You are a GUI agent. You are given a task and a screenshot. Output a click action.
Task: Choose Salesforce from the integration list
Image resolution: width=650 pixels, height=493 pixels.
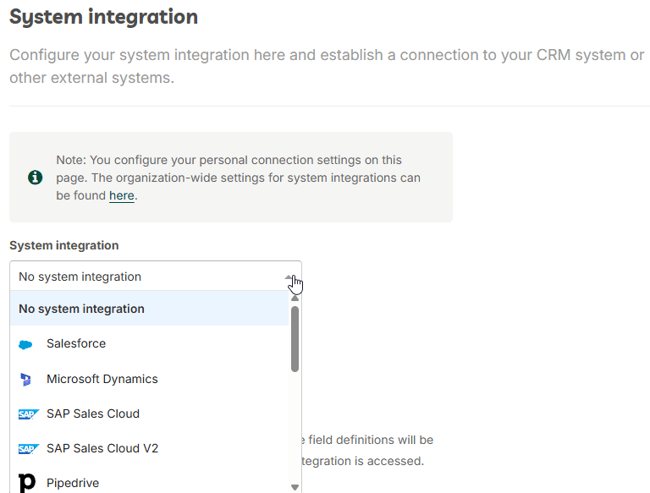[149, 343]
